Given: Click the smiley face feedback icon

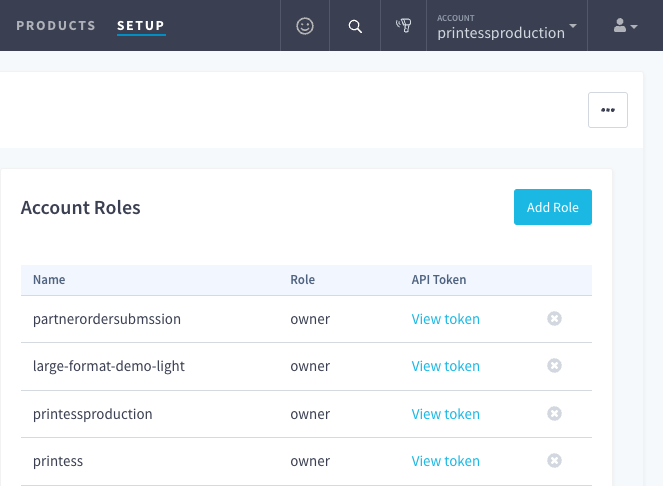Looking at the screenshot, I should point(306,26).
